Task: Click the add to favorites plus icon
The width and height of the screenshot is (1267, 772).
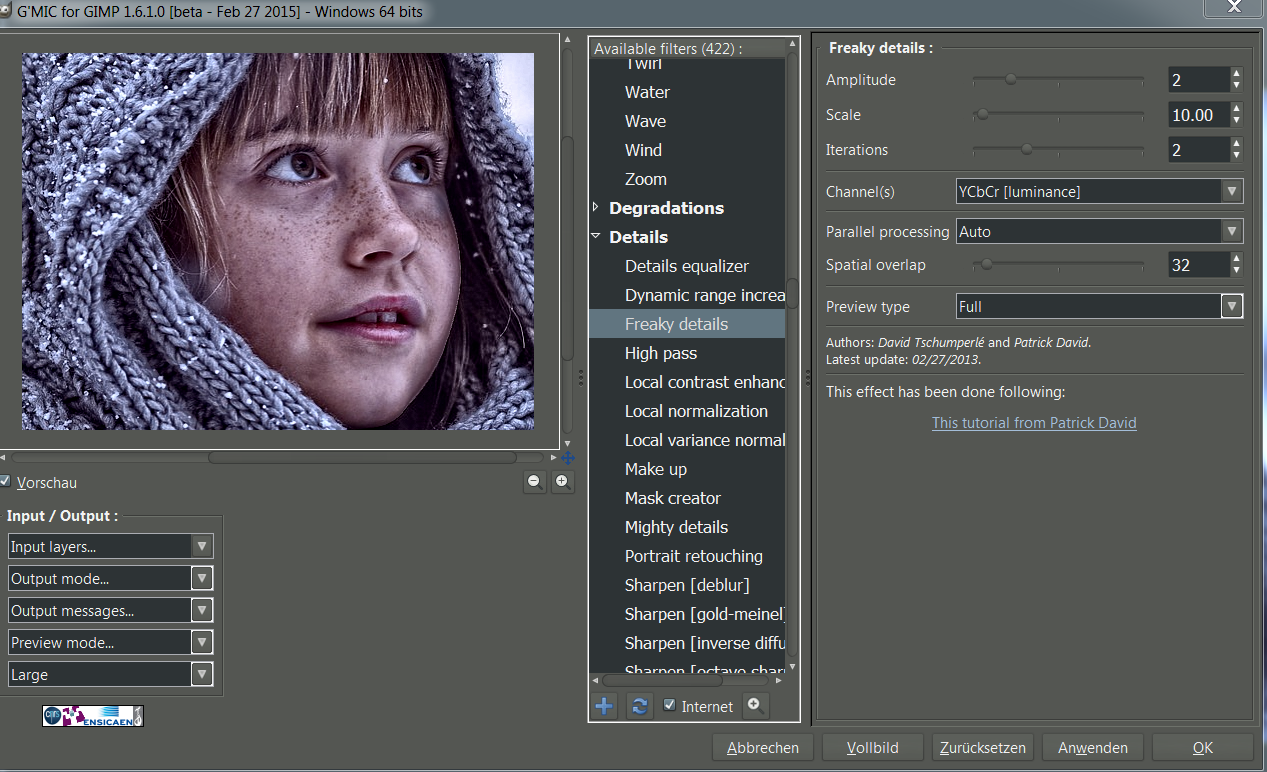Action: click(604, 706)
